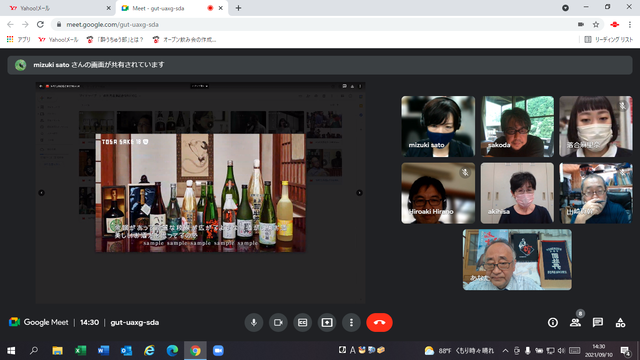Leave the call with red hangup button
The width and height of the screenshot is (640, 360).
coord(379,322)
